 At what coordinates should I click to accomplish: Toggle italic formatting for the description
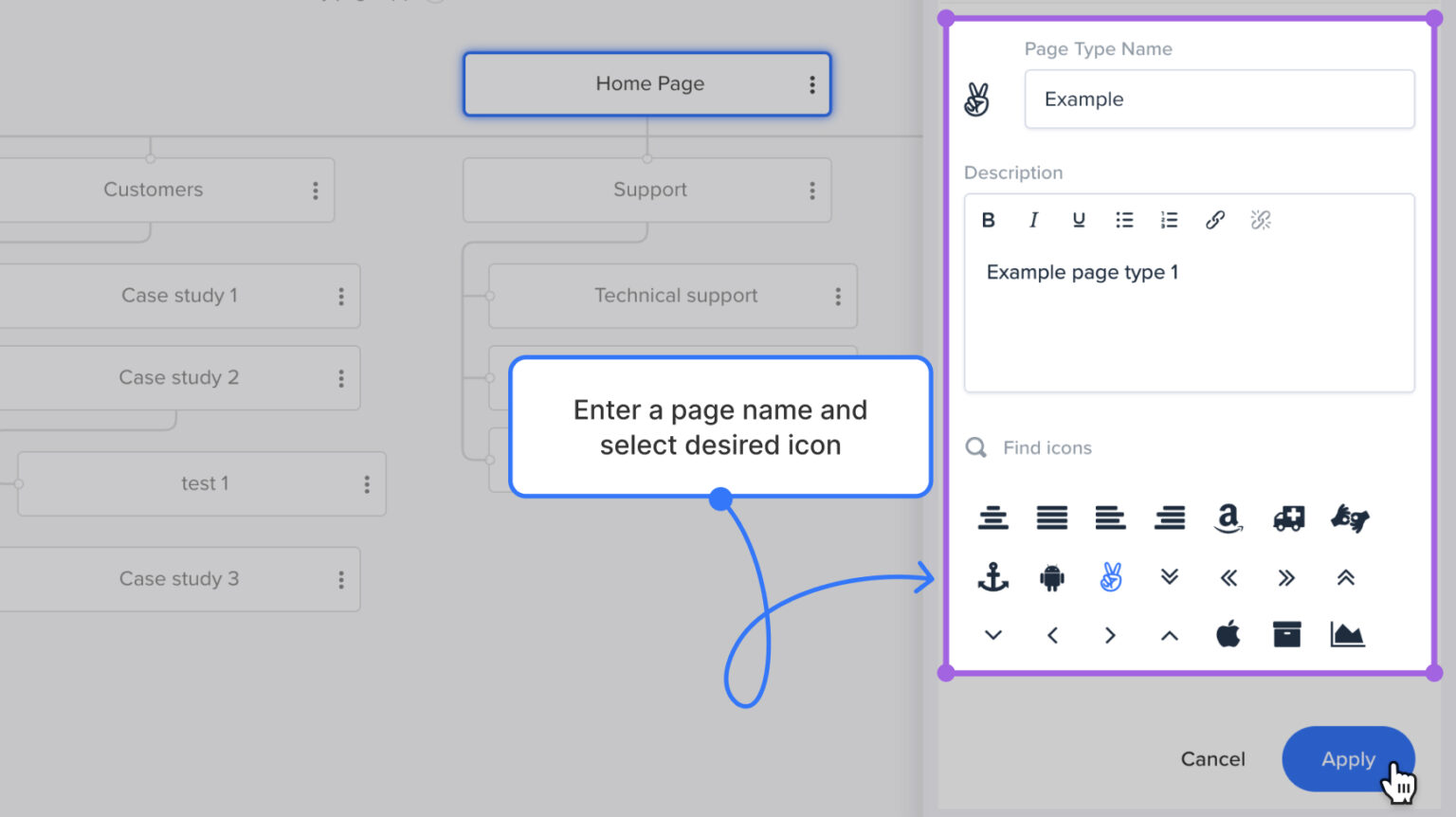[1033, 220]
